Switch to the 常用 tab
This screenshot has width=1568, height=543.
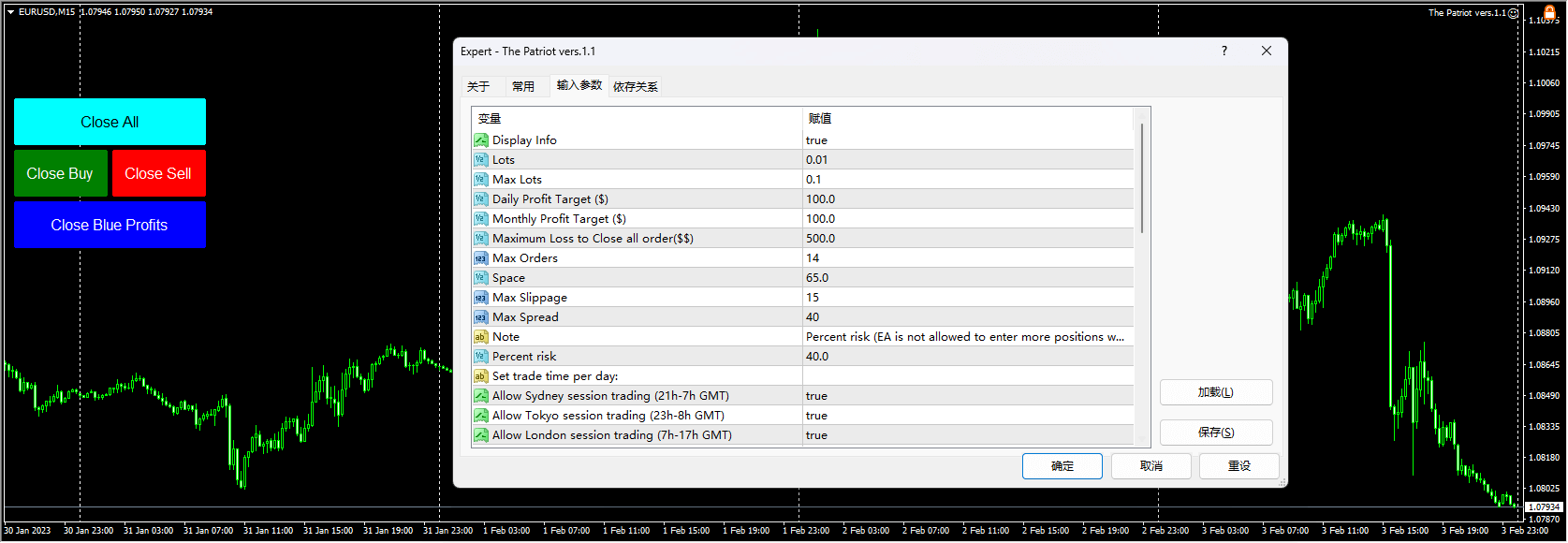522,87
